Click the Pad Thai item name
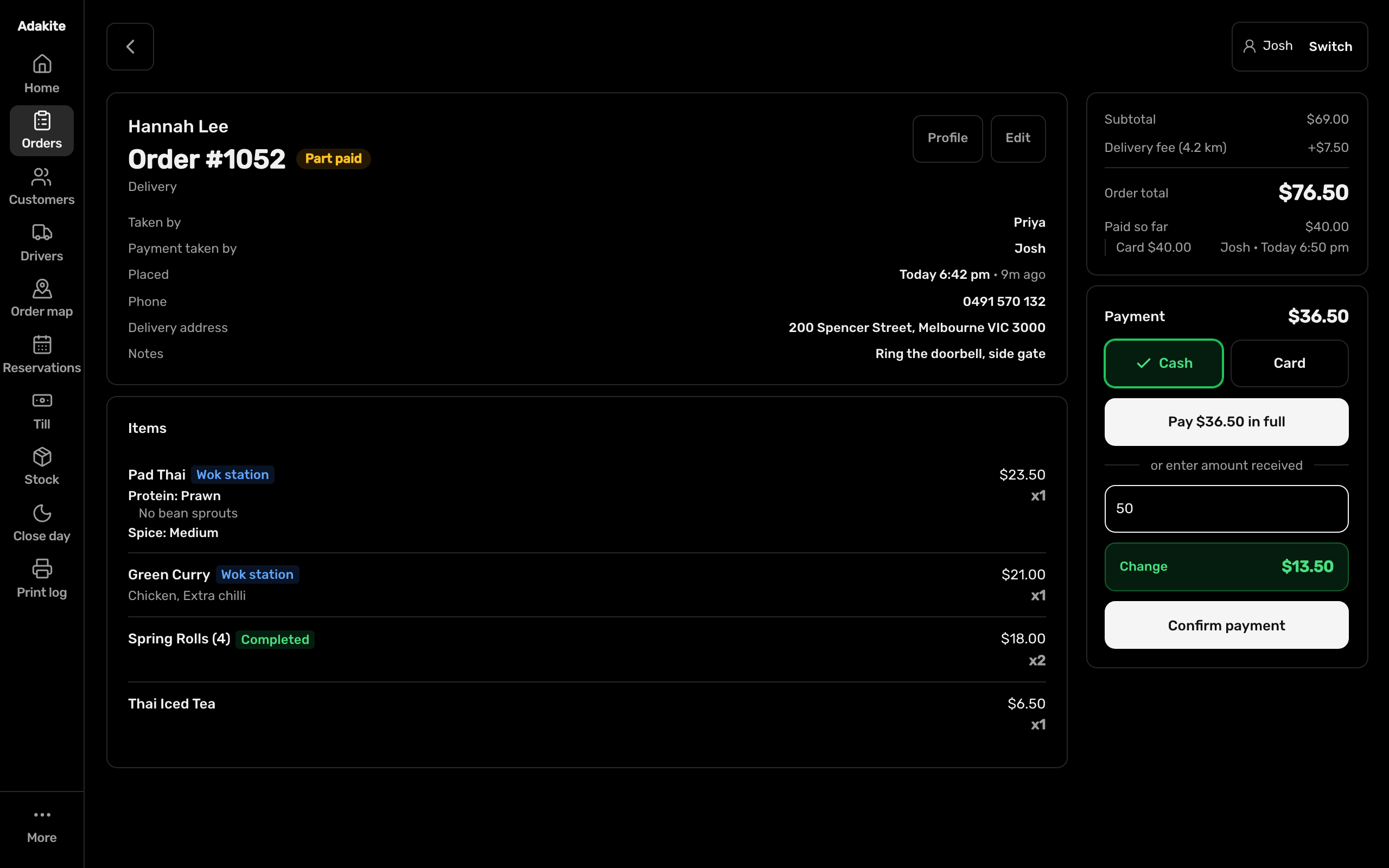 click(157, 475)
